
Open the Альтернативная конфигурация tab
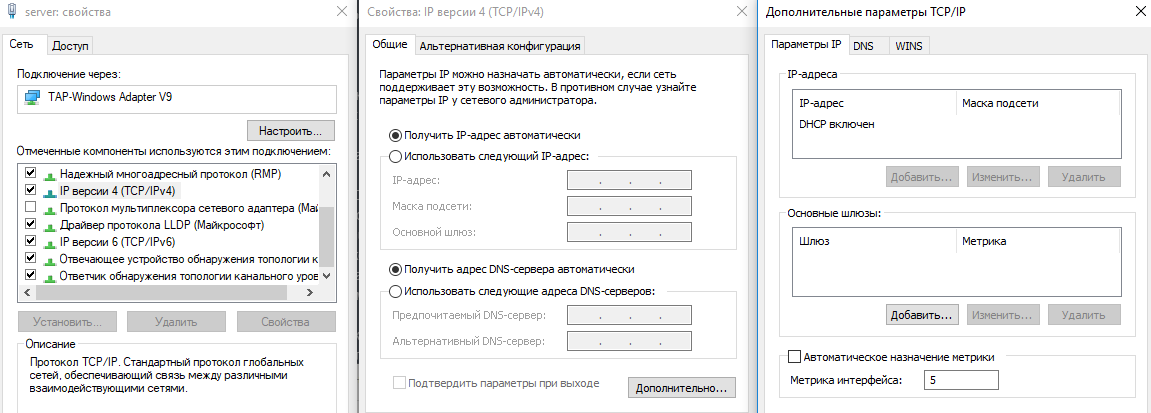(499, 45)
